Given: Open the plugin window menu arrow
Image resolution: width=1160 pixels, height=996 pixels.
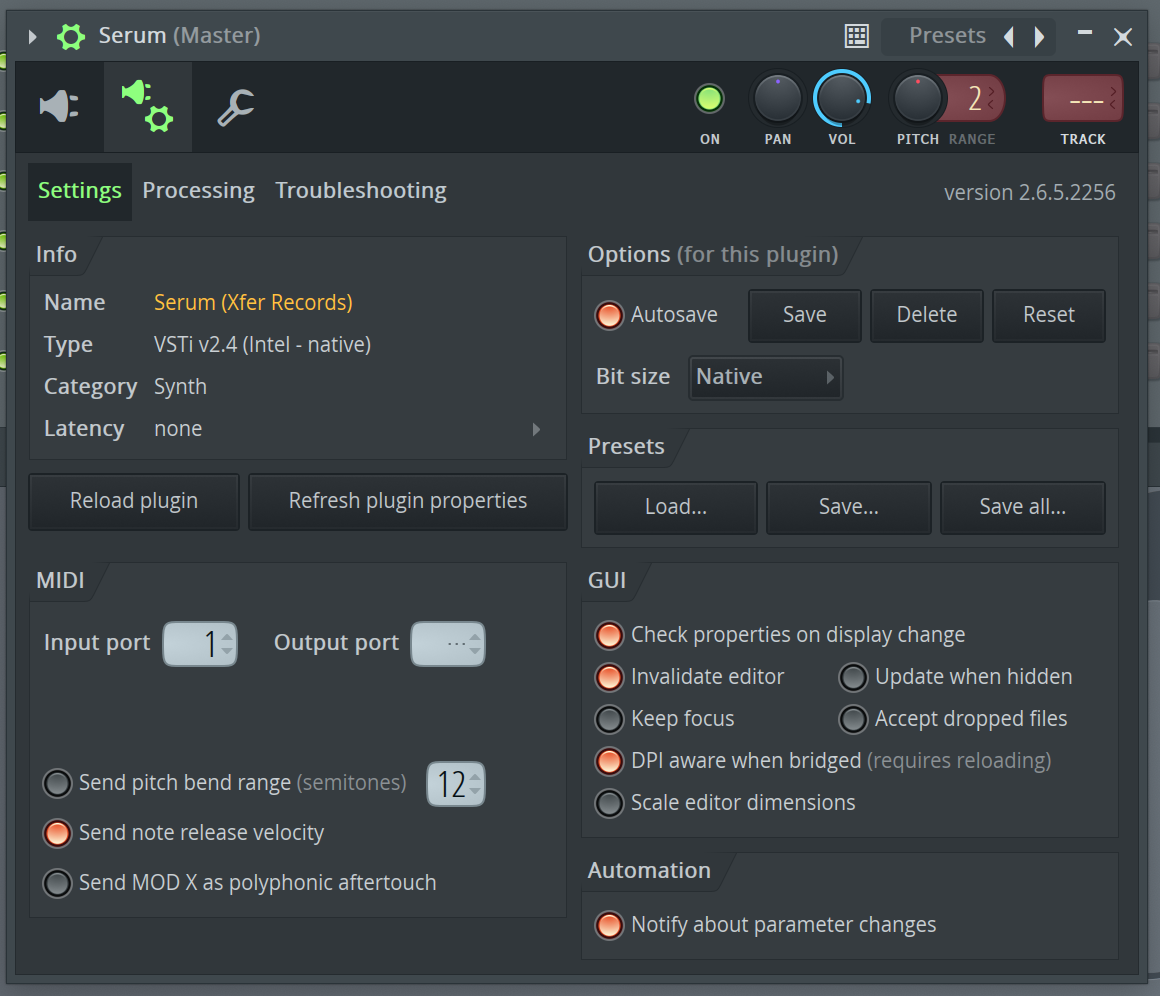Looking at the screenshot, I should tap(33, 36).
